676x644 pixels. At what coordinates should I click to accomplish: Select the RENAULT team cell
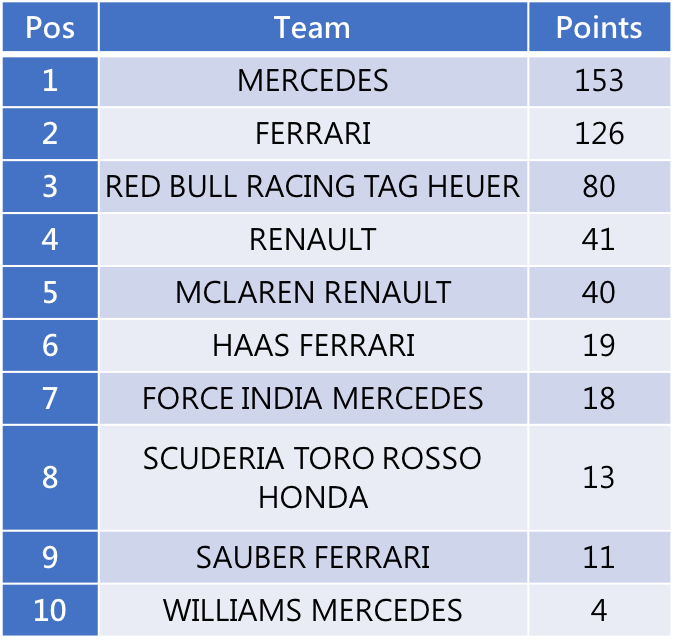pyautogui.click(x=313, y=240)
